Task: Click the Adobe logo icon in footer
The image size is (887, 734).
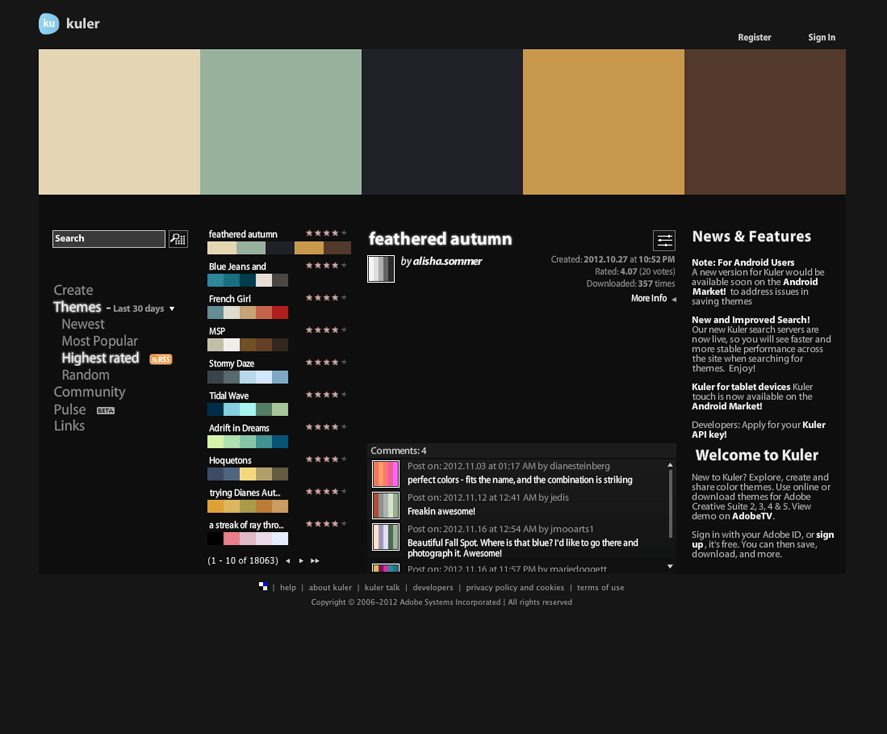Action: coord(263,586)
